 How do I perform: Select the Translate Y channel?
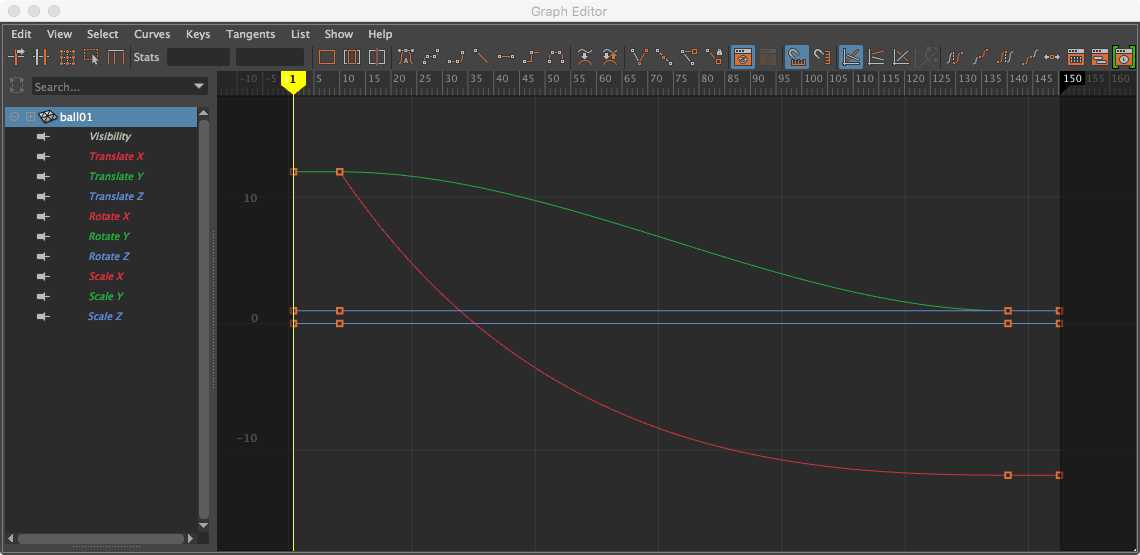coord(116,177)
